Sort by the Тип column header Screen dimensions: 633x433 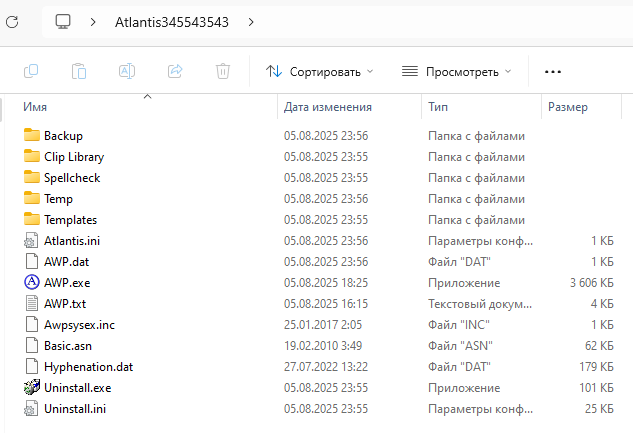click(438, 107)
